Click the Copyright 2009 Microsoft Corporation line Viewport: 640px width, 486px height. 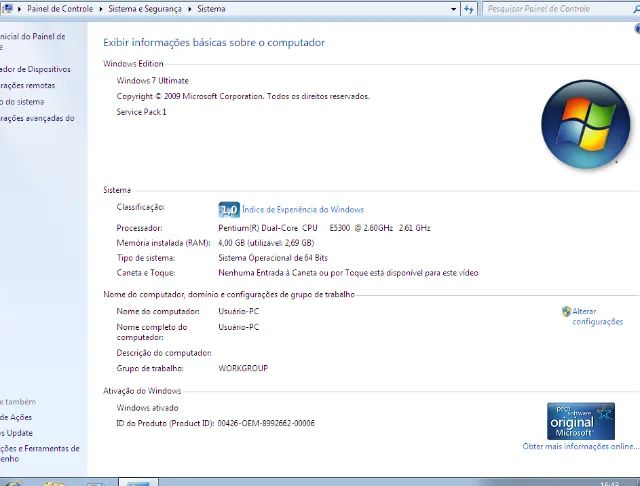click(243, 96)
